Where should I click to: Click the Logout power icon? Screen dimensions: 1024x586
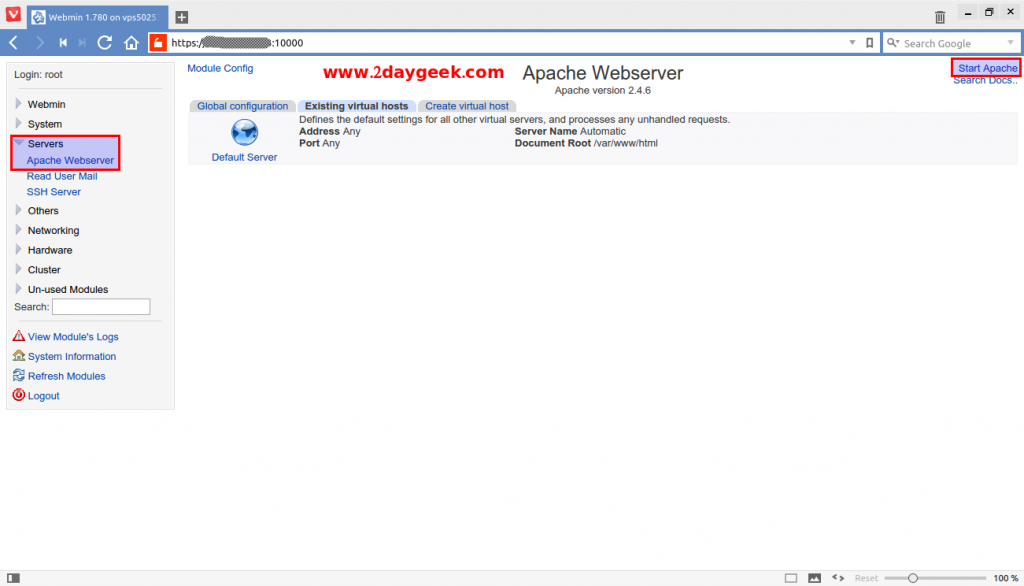pyautogui.click(x=18, y=396)
